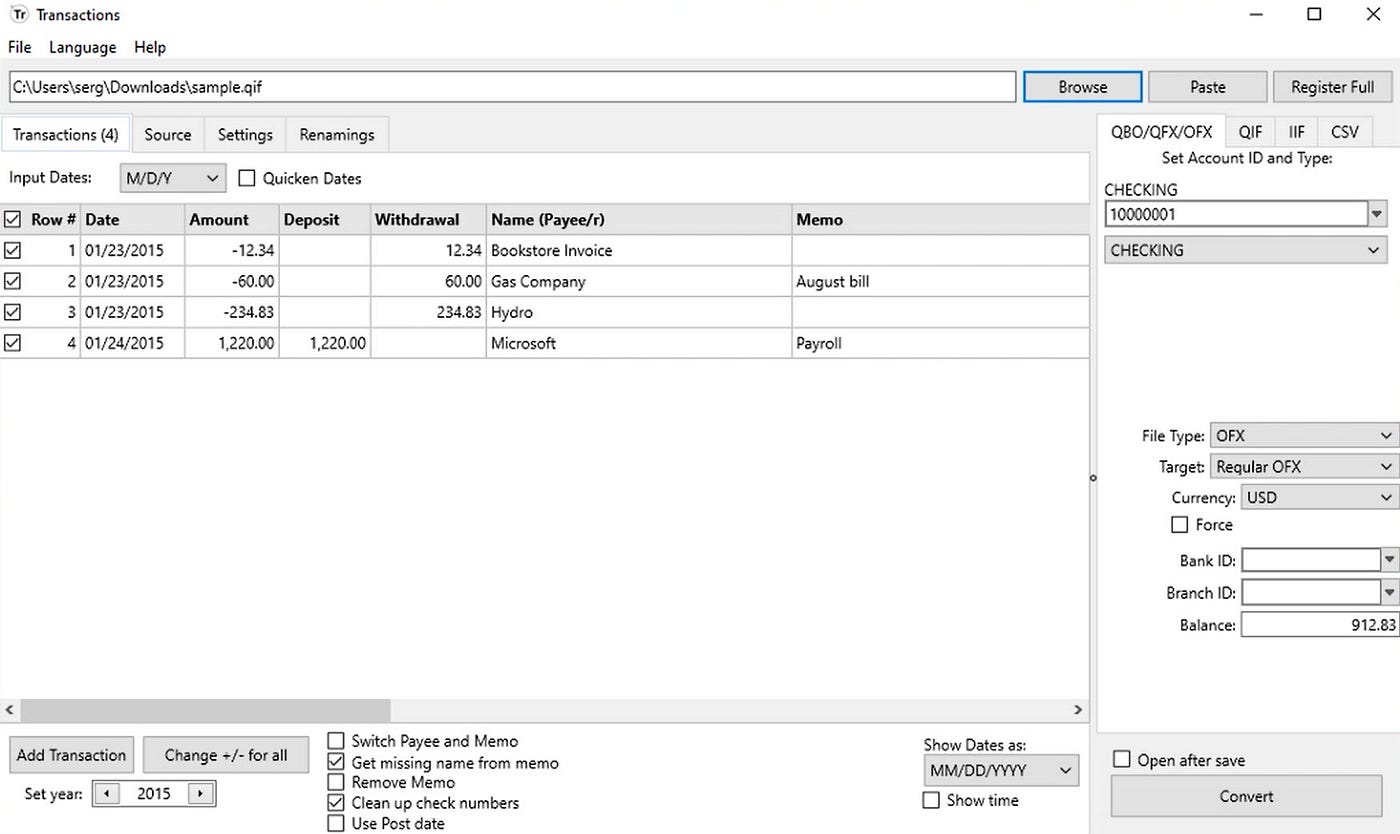Enable the Use Post date checkbox
1400x834 pixels.
(x=336, y=823)
